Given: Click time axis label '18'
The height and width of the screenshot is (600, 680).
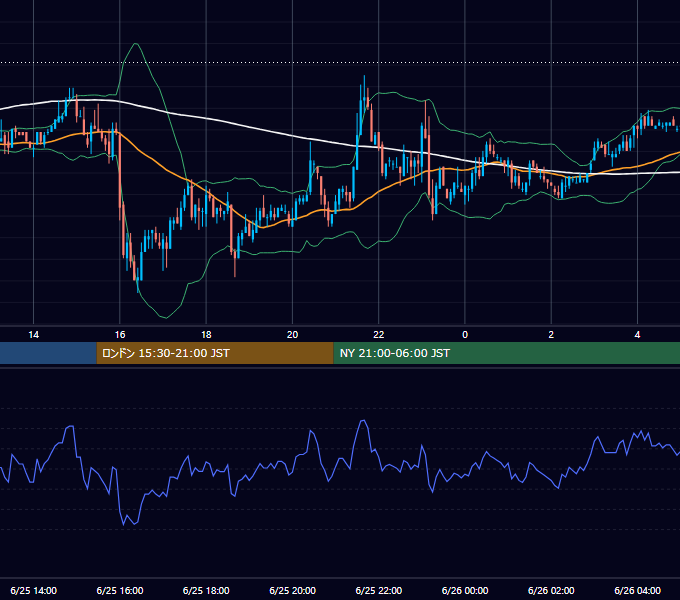Looking at the screenshot, I should (x=206, y=334).
